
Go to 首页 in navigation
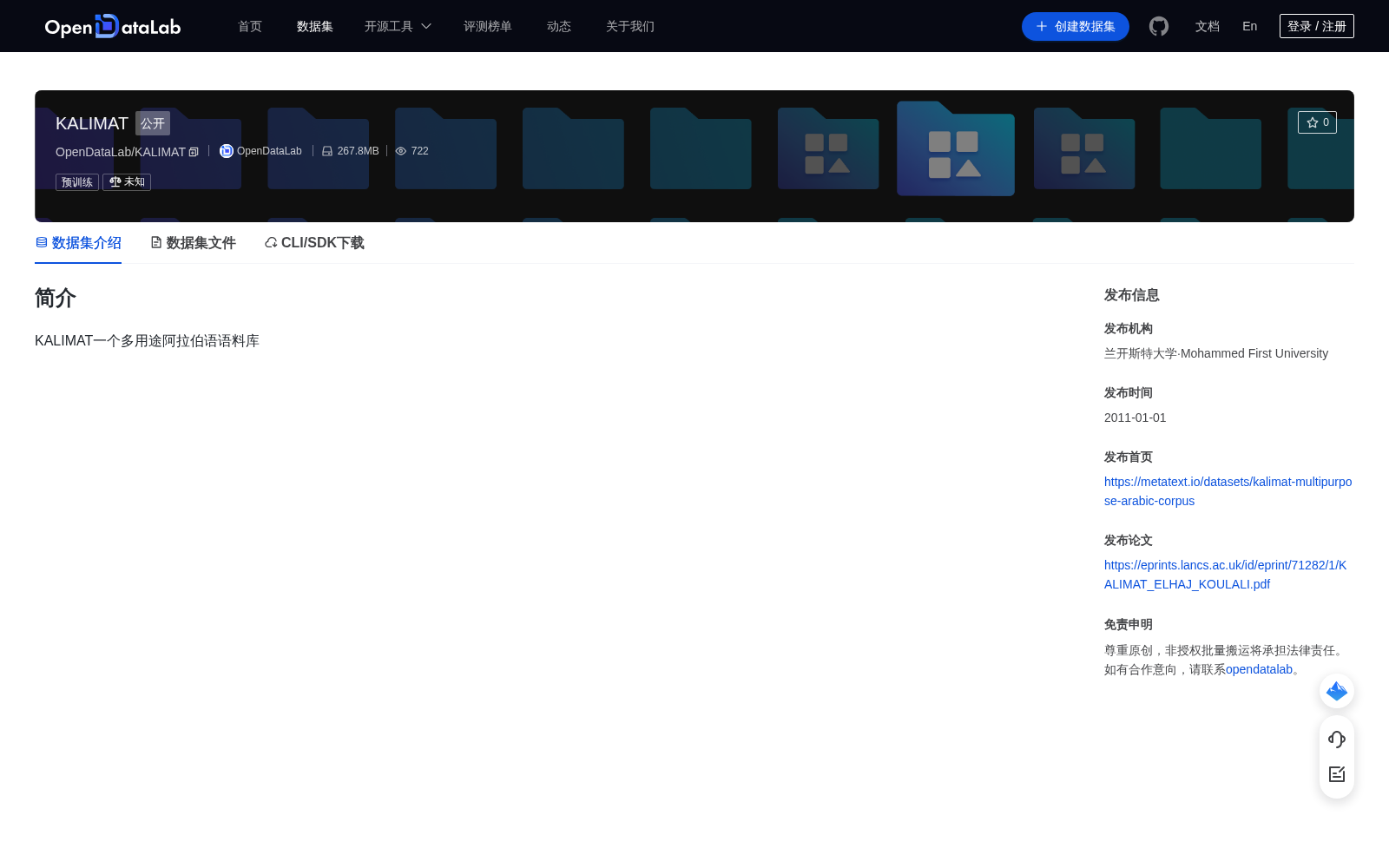[x=250, y=26]
